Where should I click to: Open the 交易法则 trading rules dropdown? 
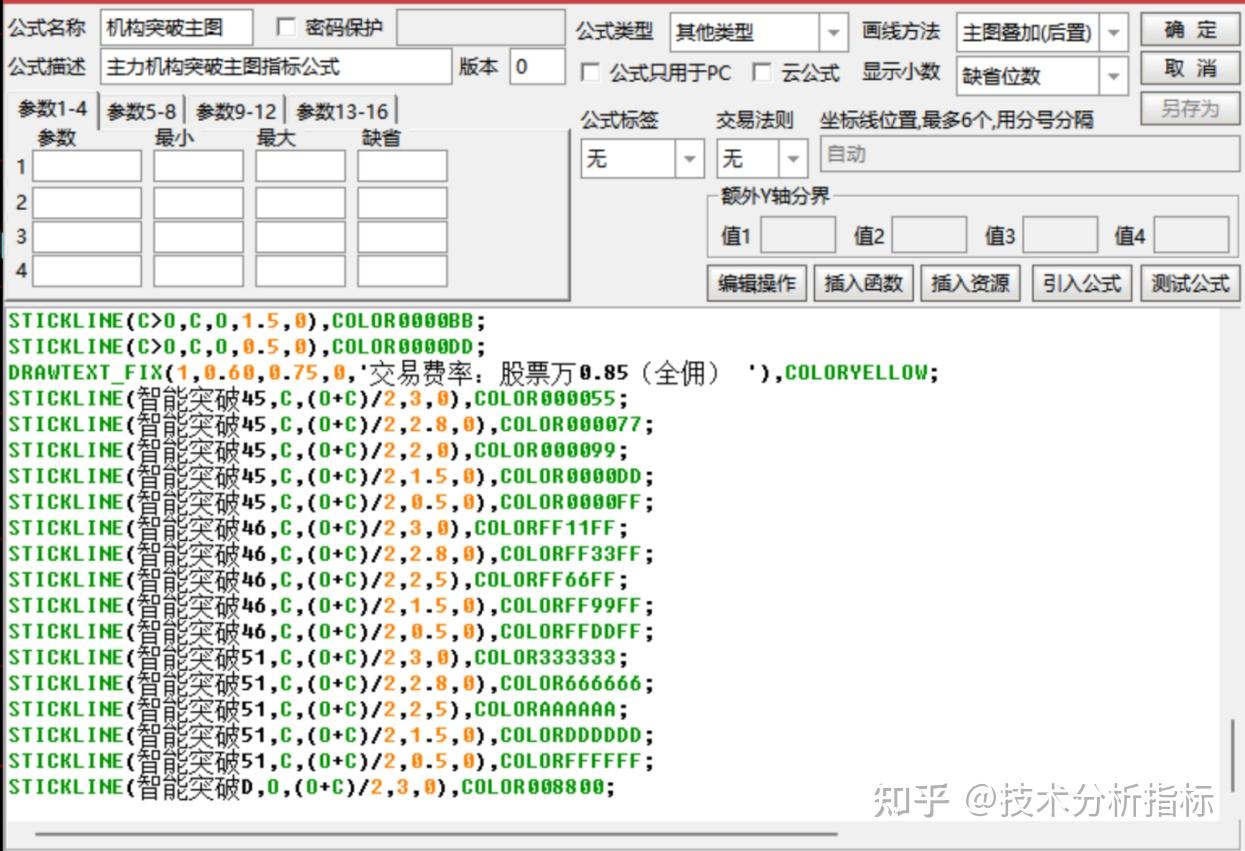(x=791, y=158)
